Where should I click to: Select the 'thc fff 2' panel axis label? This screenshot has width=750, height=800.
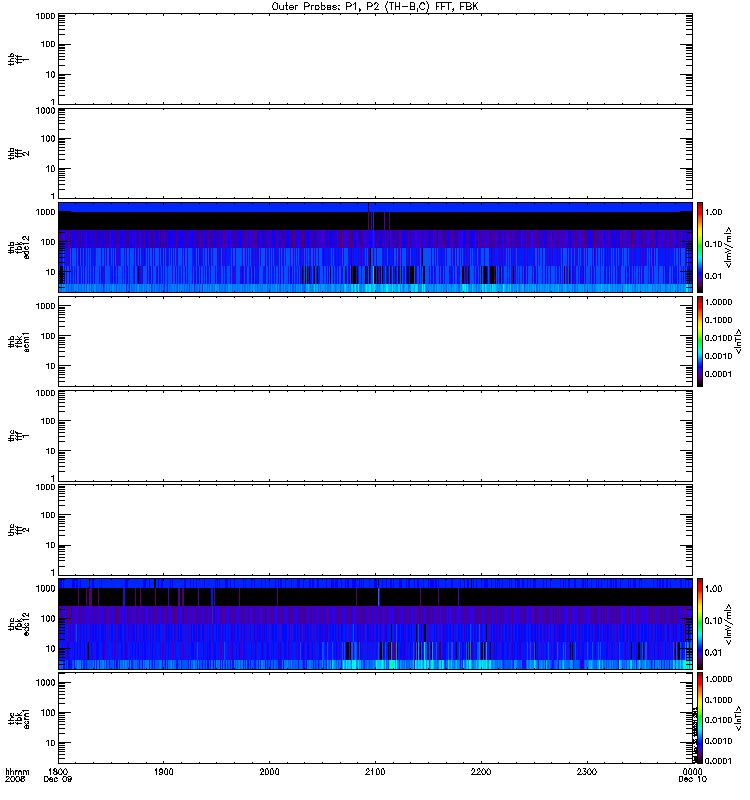pyautogui.click(x=18, y=530)
